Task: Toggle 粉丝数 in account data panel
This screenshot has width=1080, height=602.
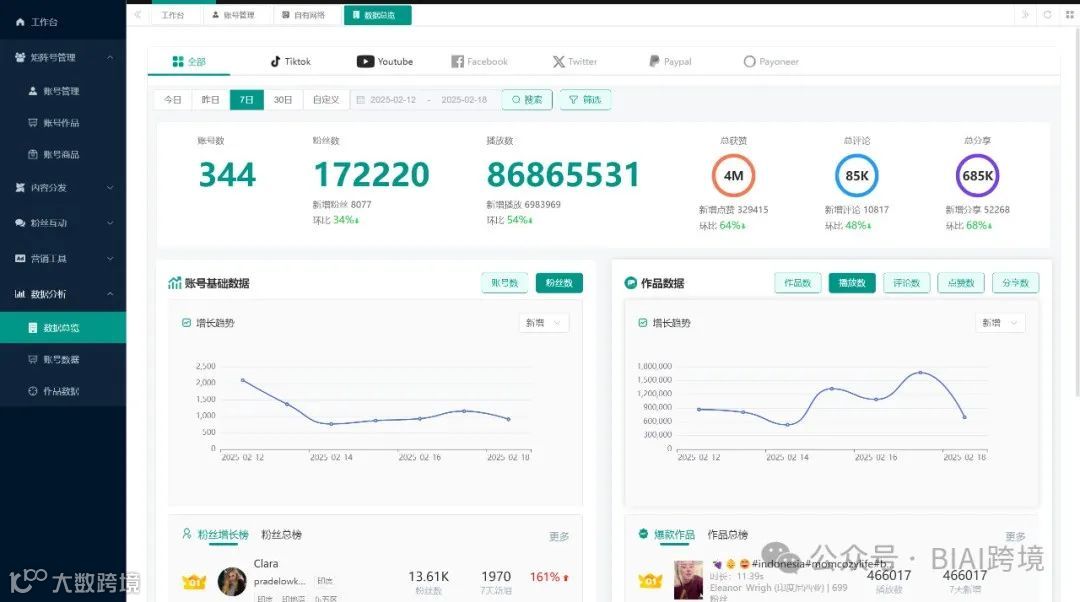Action: click(559, 282)
